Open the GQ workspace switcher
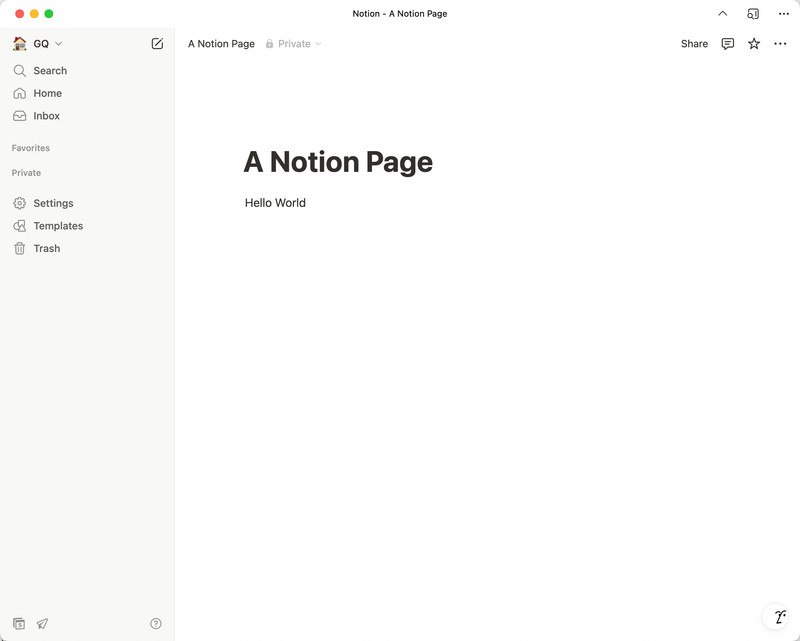800x641 pixels. pyautogui.click(x=37, y=43)
